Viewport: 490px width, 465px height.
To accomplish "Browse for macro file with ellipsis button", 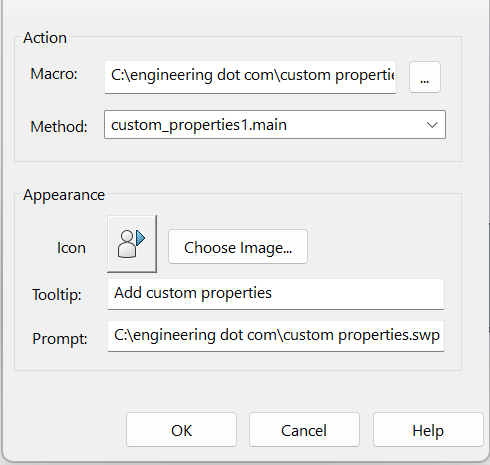I will [x=425, y=77].
